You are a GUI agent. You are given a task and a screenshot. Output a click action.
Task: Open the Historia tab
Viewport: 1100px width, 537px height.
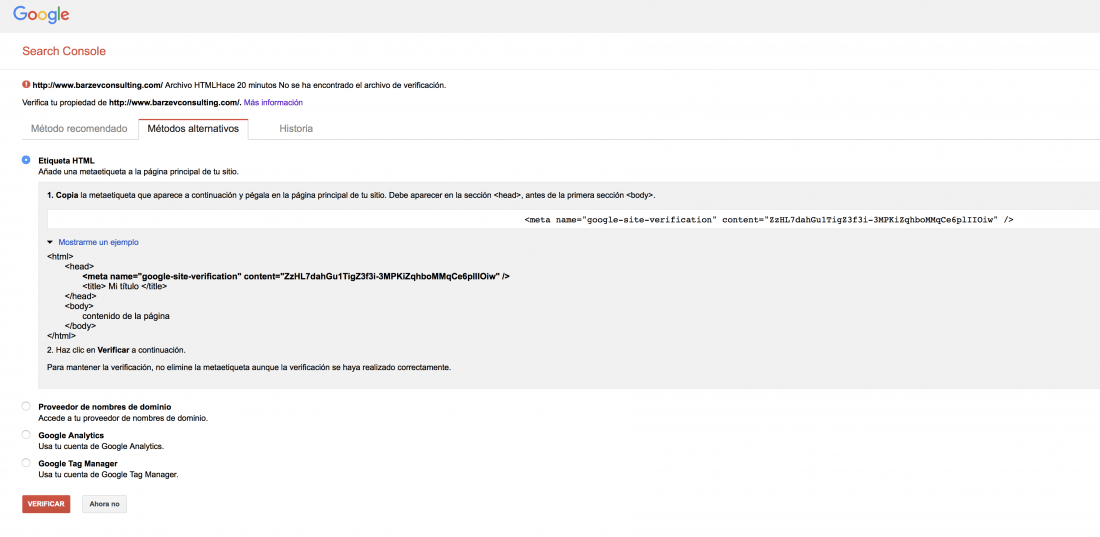coord(296,129)
